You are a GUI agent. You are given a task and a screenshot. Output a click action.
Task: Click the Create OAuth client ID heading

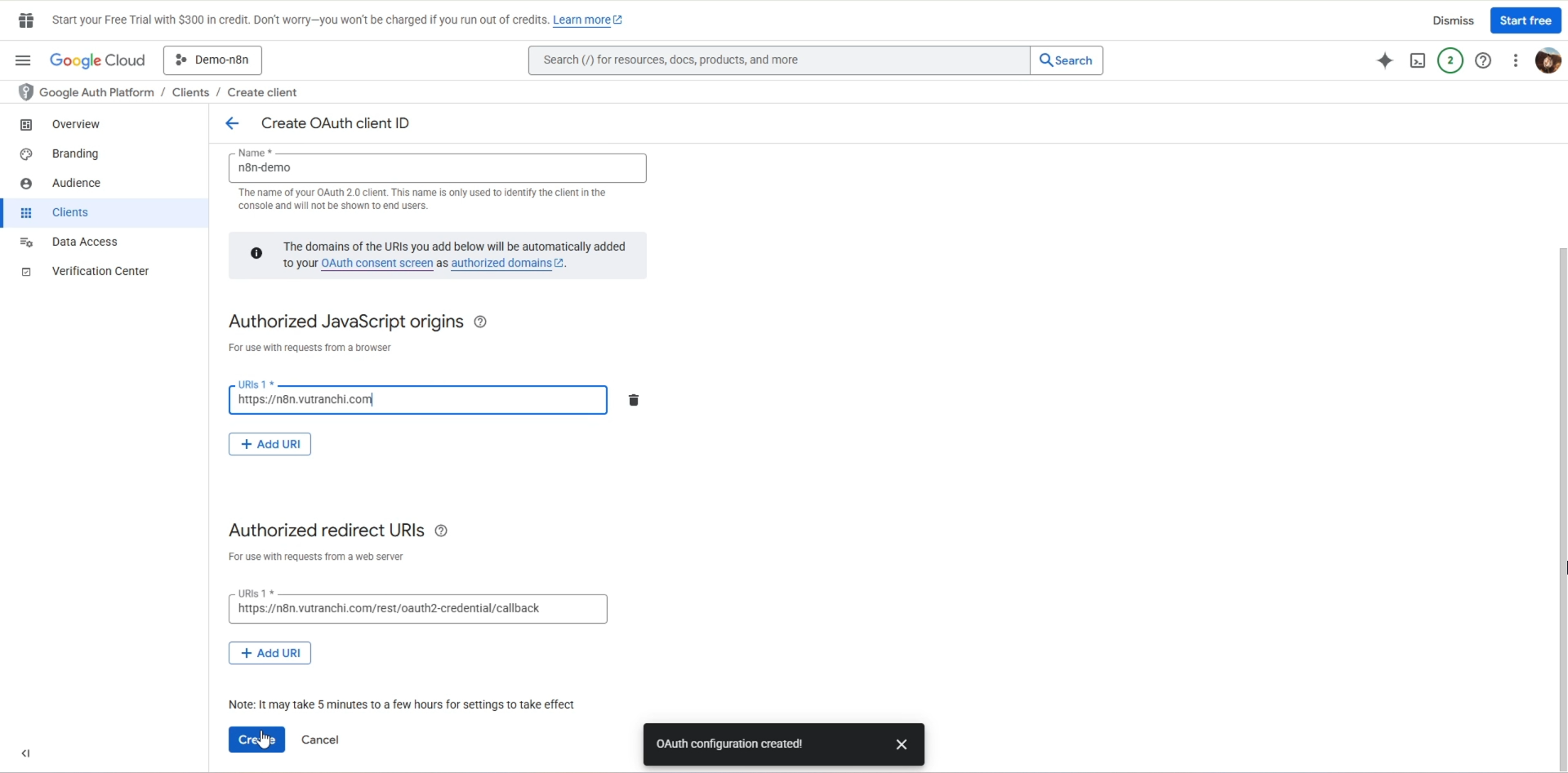tap(335, 123)
